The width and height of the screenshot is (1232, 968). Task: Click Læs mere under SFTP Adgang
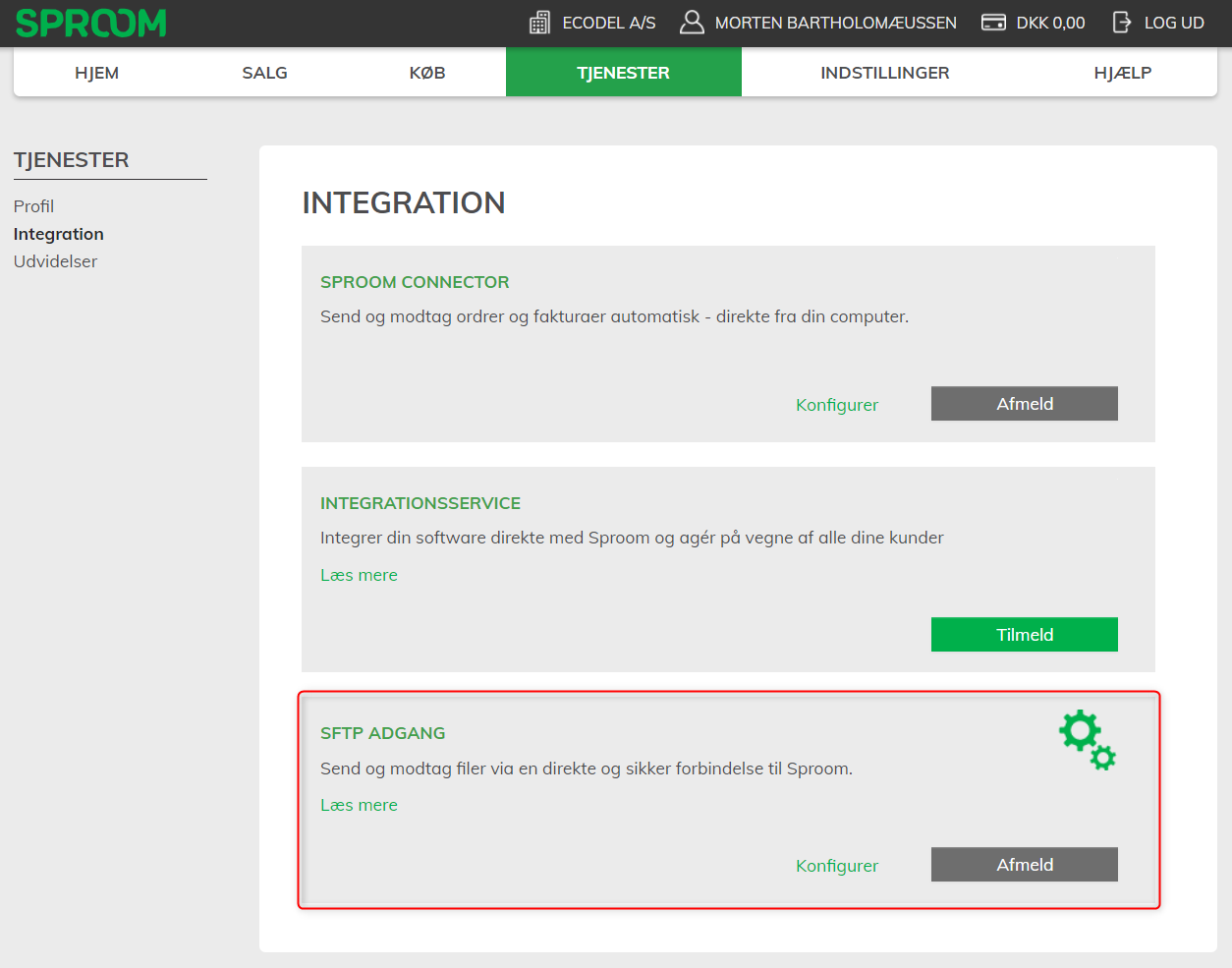coord(359,805)
